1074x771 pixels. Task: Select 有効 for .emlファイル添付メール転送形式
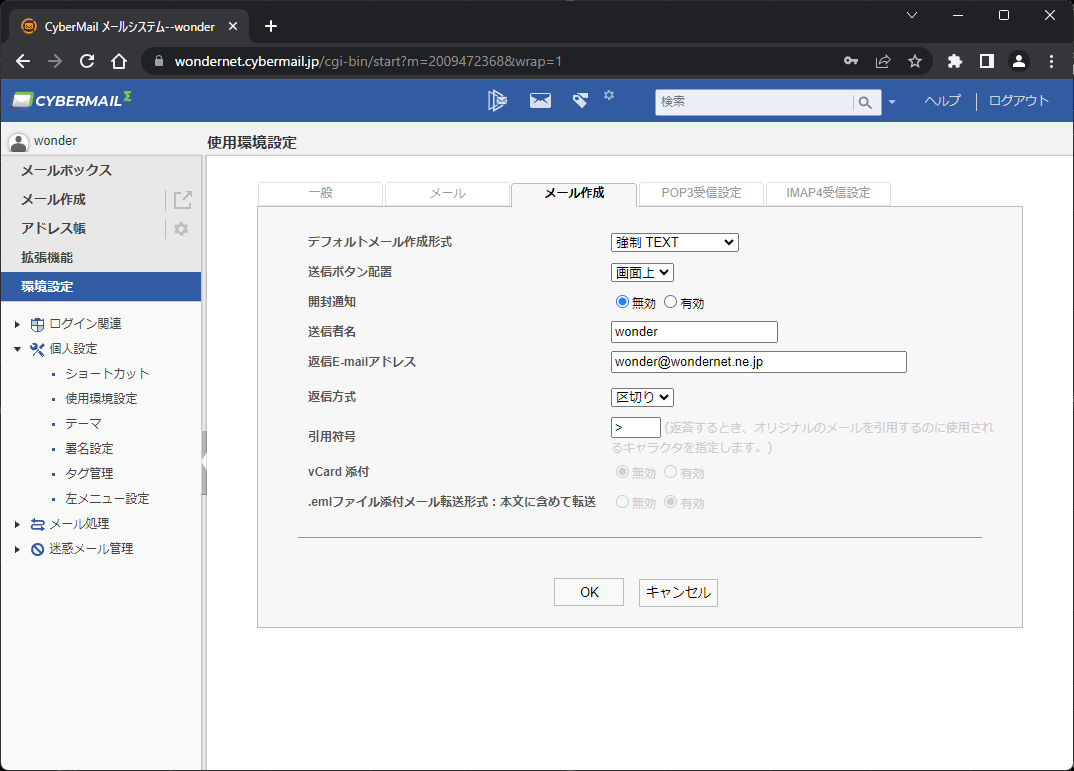[671, 502]
